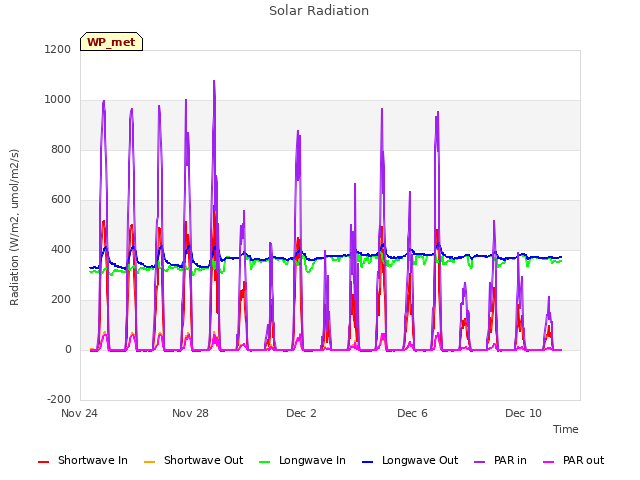Click the magenta PAR out legend swatch

click(549, 462)
